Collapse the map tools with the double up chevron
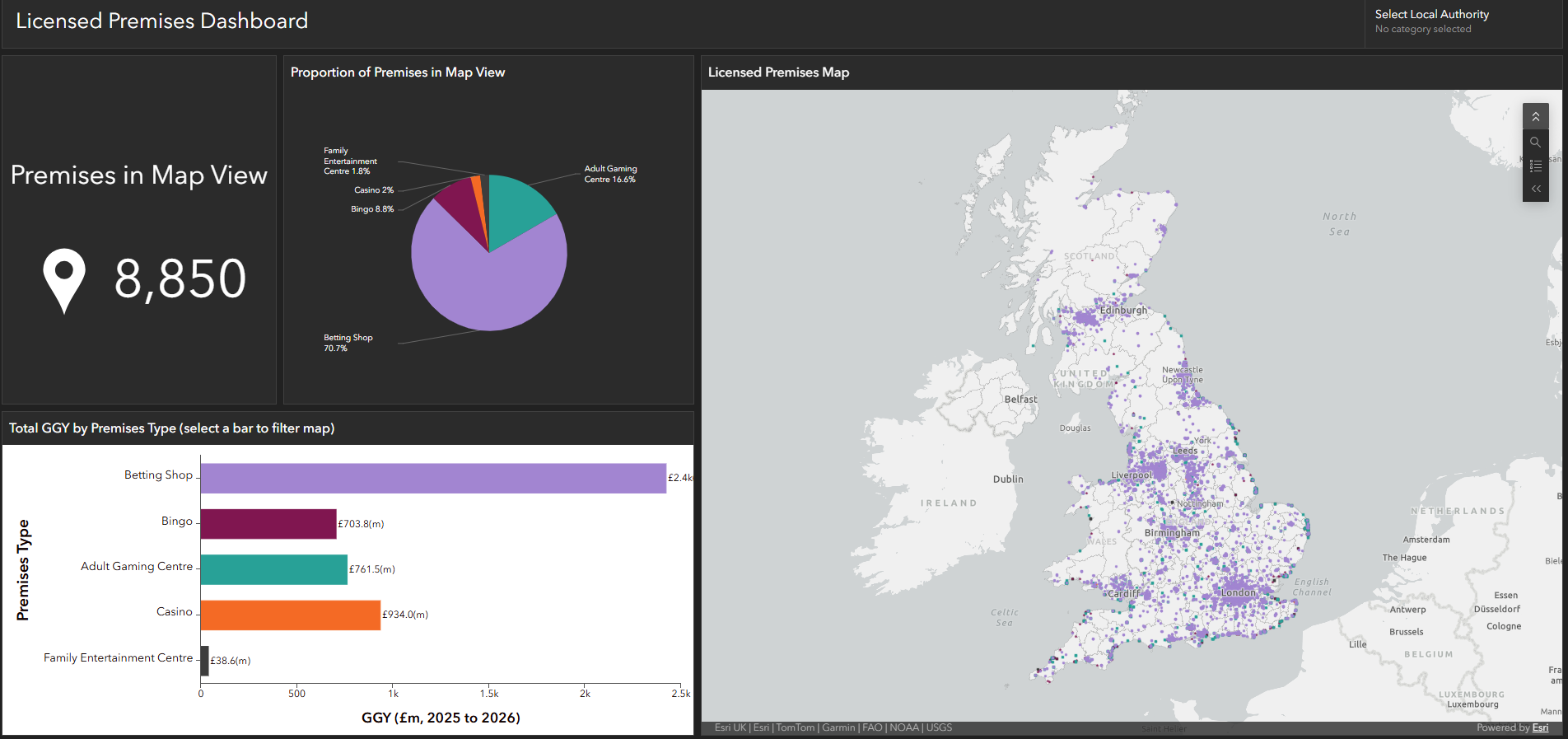Screen dimensions: 1568x739 click(x=1536, y=117)
